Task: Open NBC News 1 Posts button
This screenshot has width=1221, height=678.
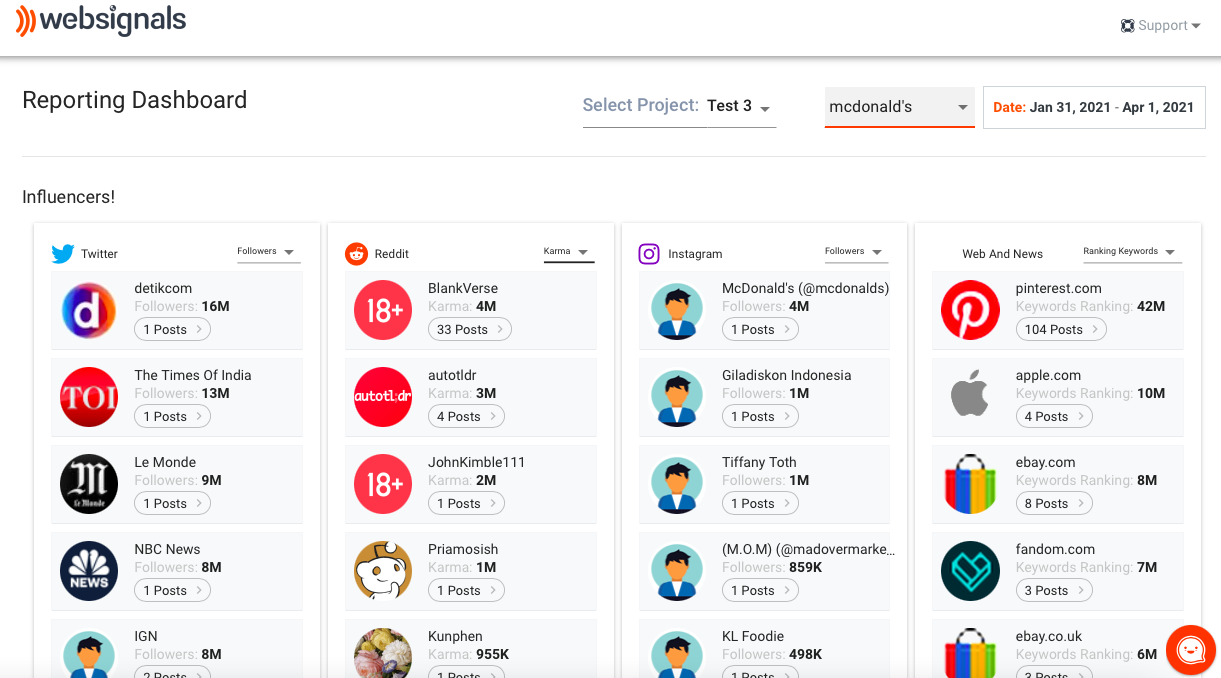Action: click(172, 590)
